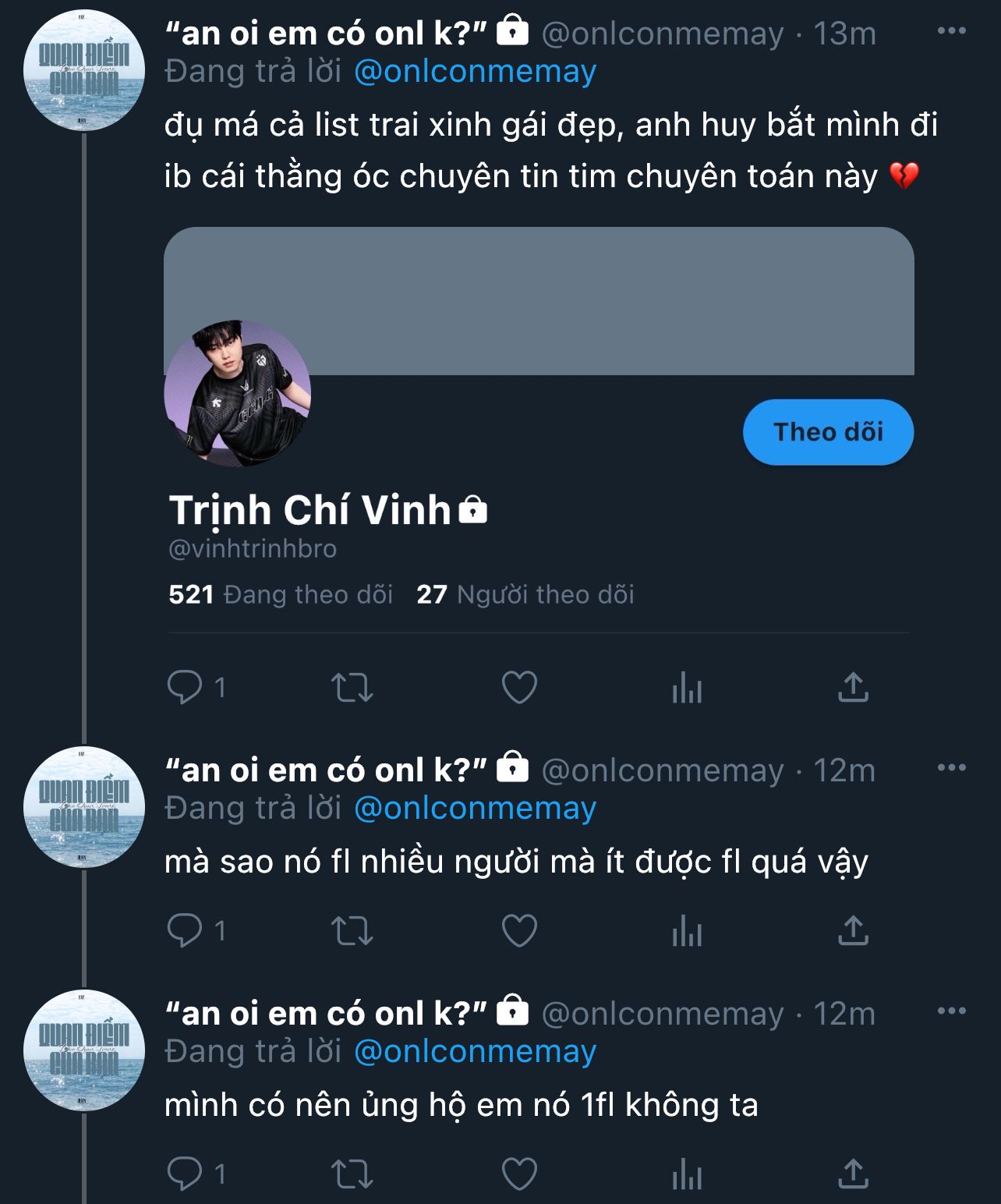
Task: Share the tweet 'mình có nên ủng hộ'
Action: (x=853, y=1174)
